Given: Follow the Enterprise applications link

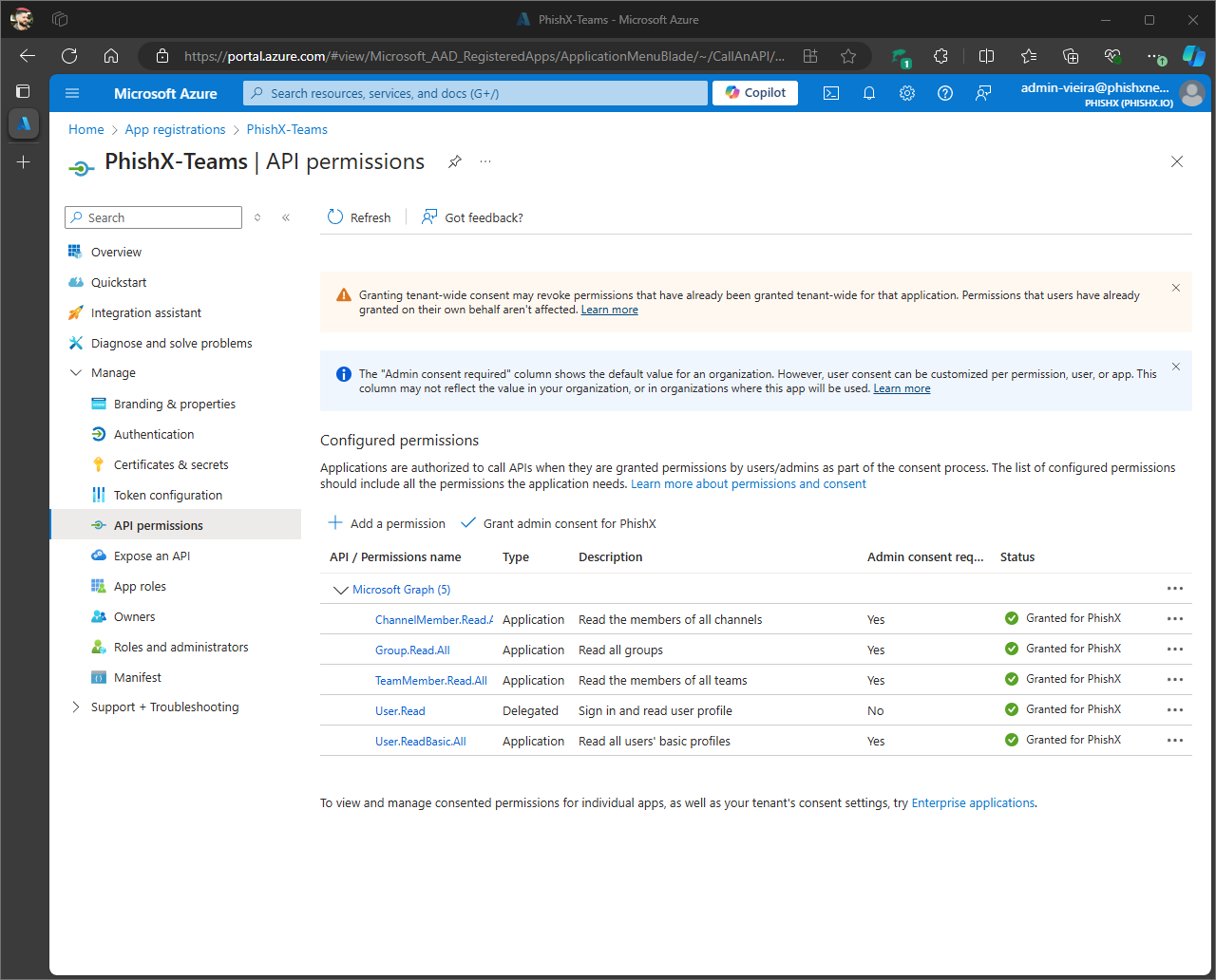Looking at the screenshot, I should [973, 802].
